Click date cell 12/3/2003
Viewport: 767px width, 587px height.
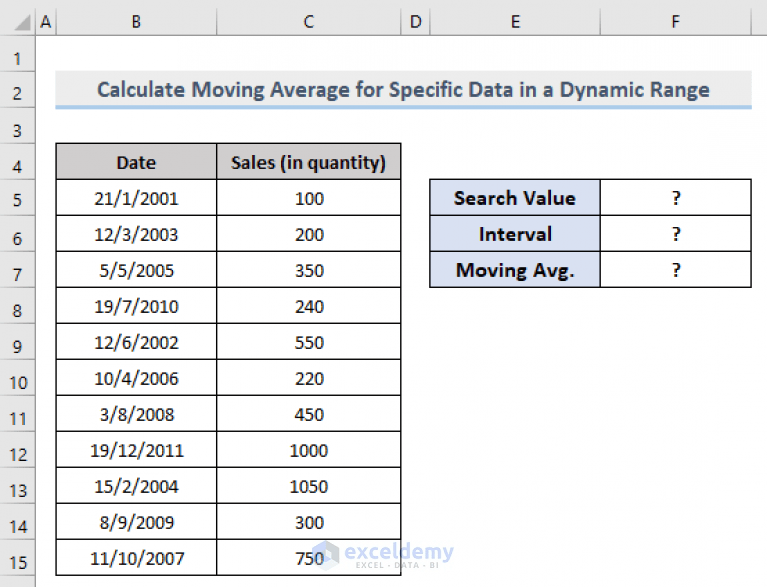(x=136, y=234)
